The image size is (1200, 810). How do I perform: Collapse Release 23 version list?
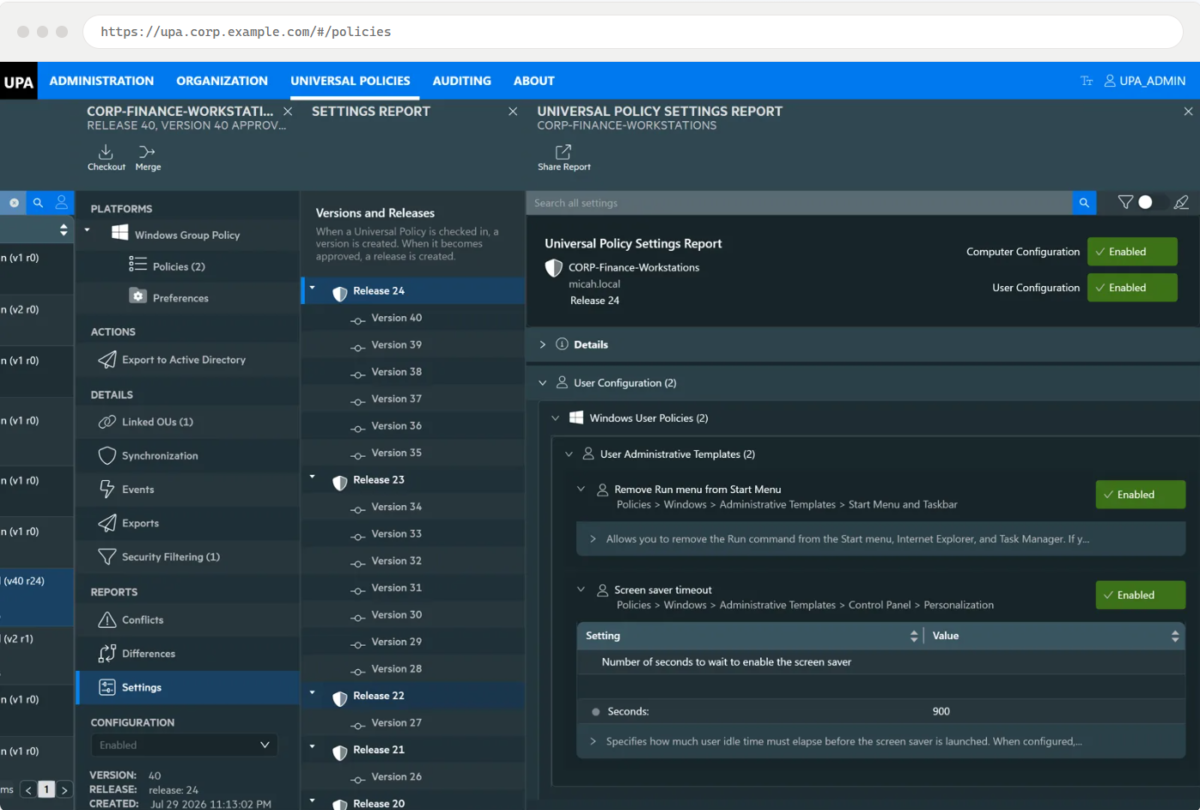tap(311, 477)
